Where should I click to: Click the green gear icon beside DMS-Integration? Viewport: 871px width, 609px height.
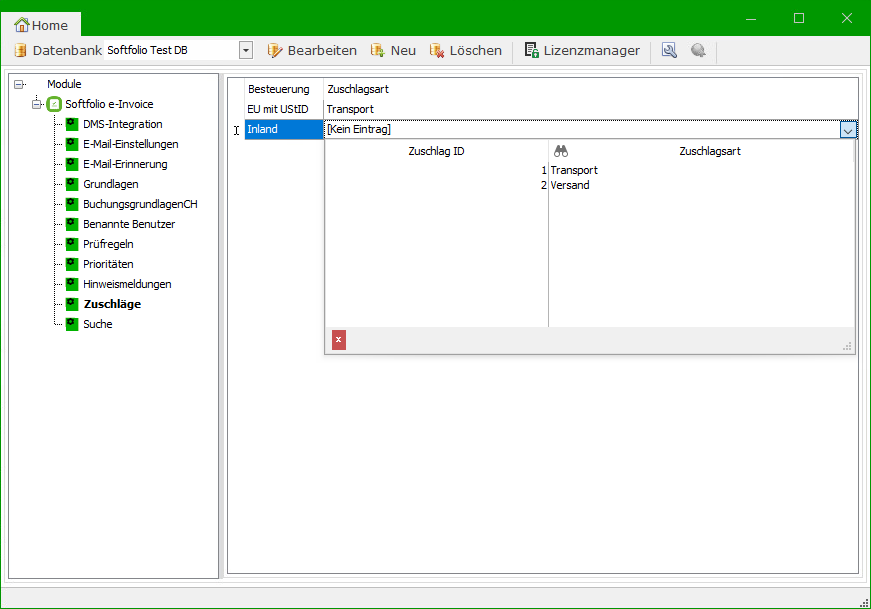point(72,124)
